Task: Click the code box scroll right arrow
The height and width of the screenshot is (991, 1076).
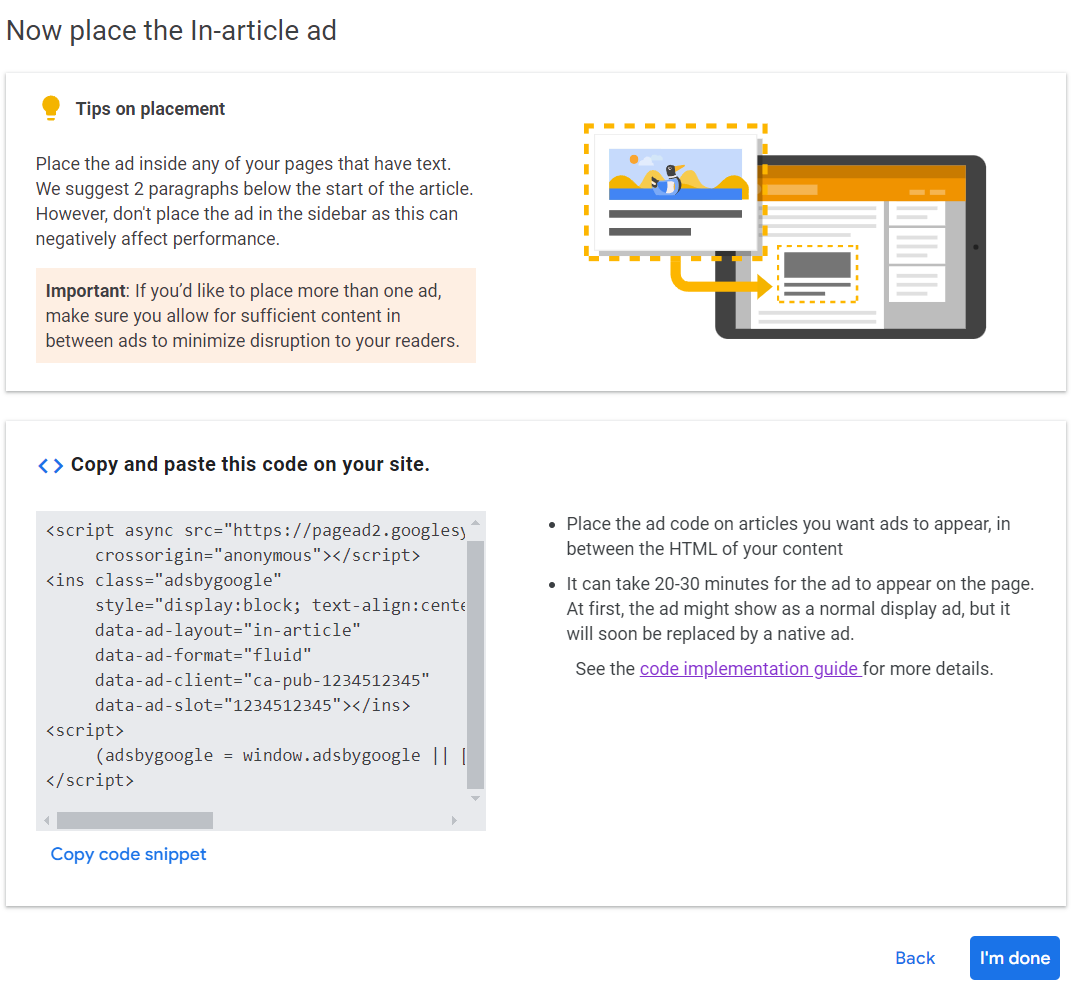Action: [454, 820]
